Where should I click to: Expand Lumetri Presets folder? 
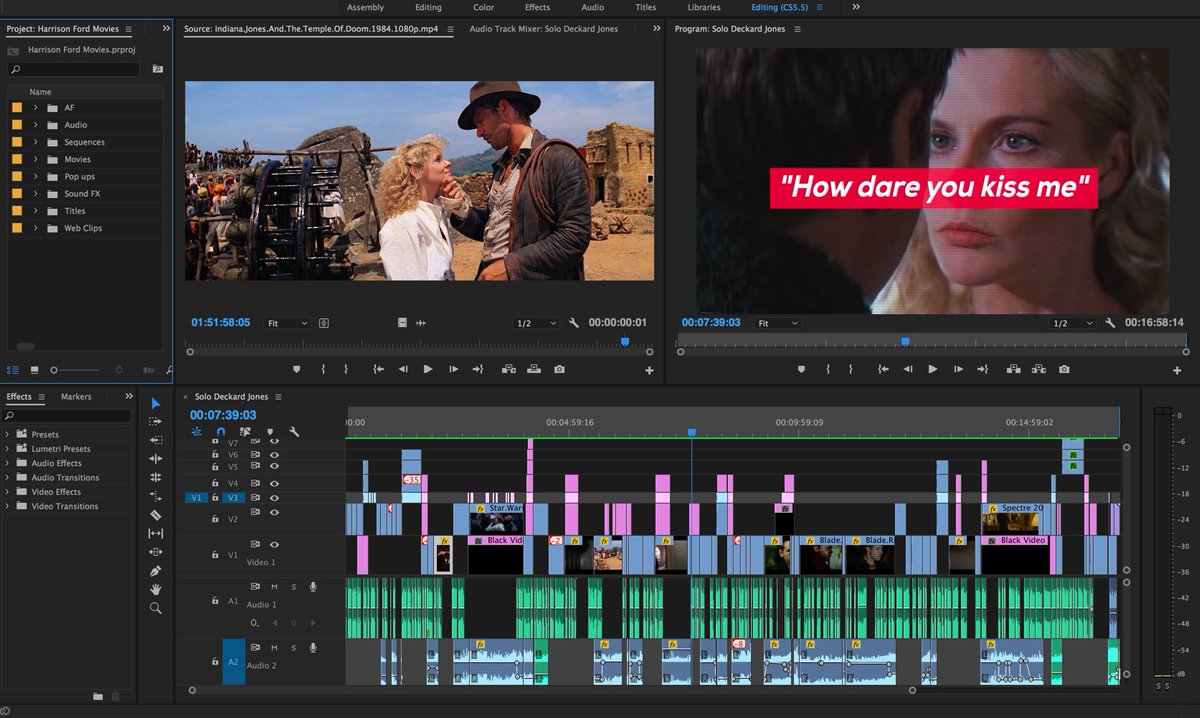[8, 449]
